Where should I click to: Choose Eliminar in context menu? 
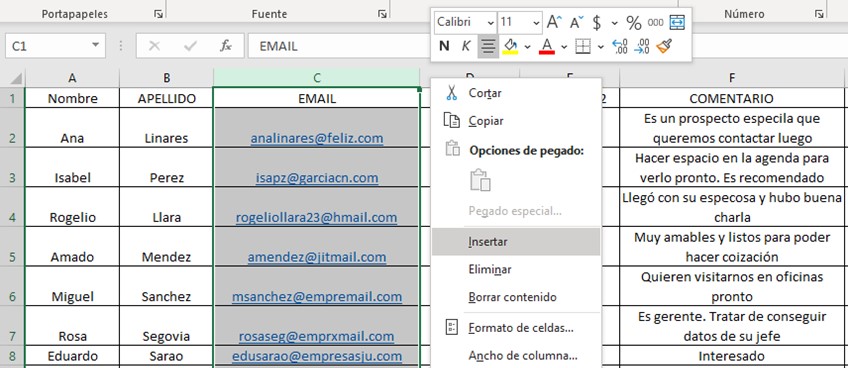pos(516,269)
